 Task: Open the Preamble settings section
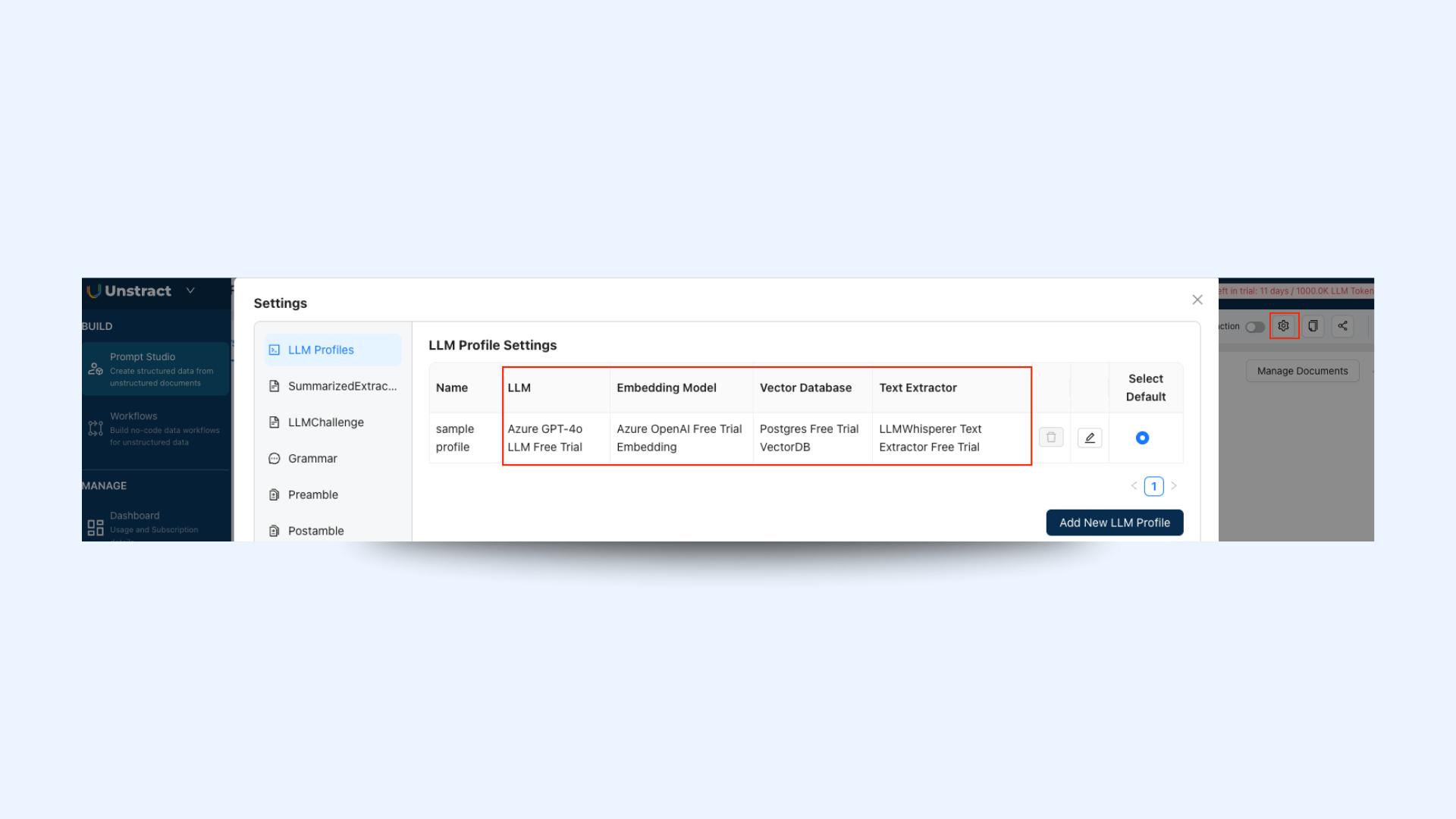tap(312, 494)
